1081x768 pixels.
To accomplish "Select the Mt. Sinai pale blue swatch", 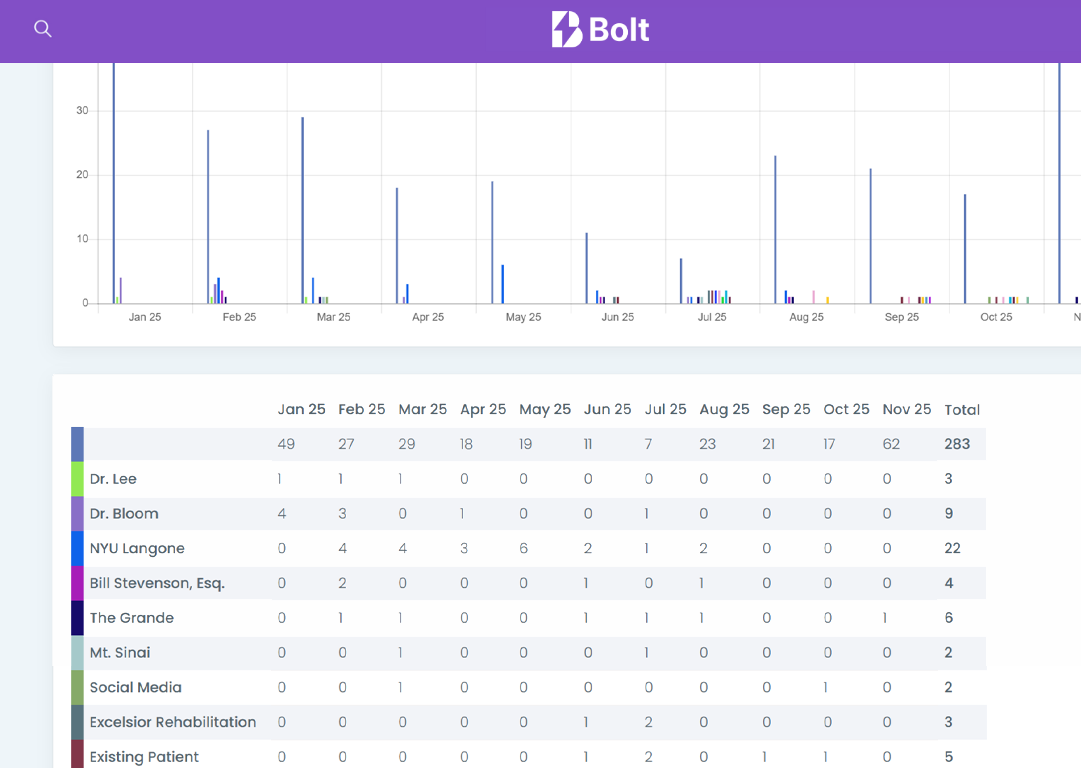I will tap(78, 652).
